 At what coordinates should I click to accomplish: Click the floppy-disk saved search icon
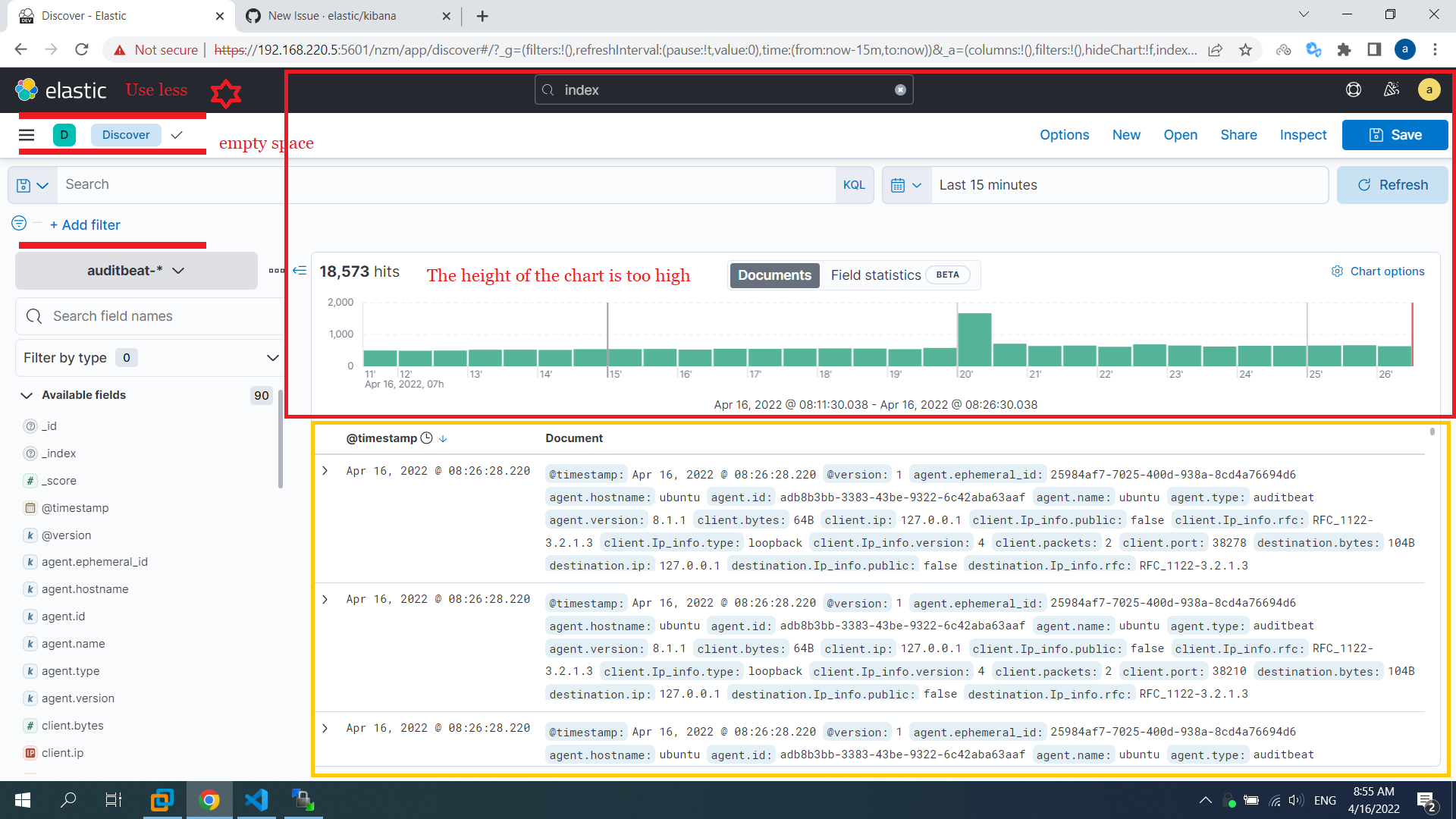[24, 184]
